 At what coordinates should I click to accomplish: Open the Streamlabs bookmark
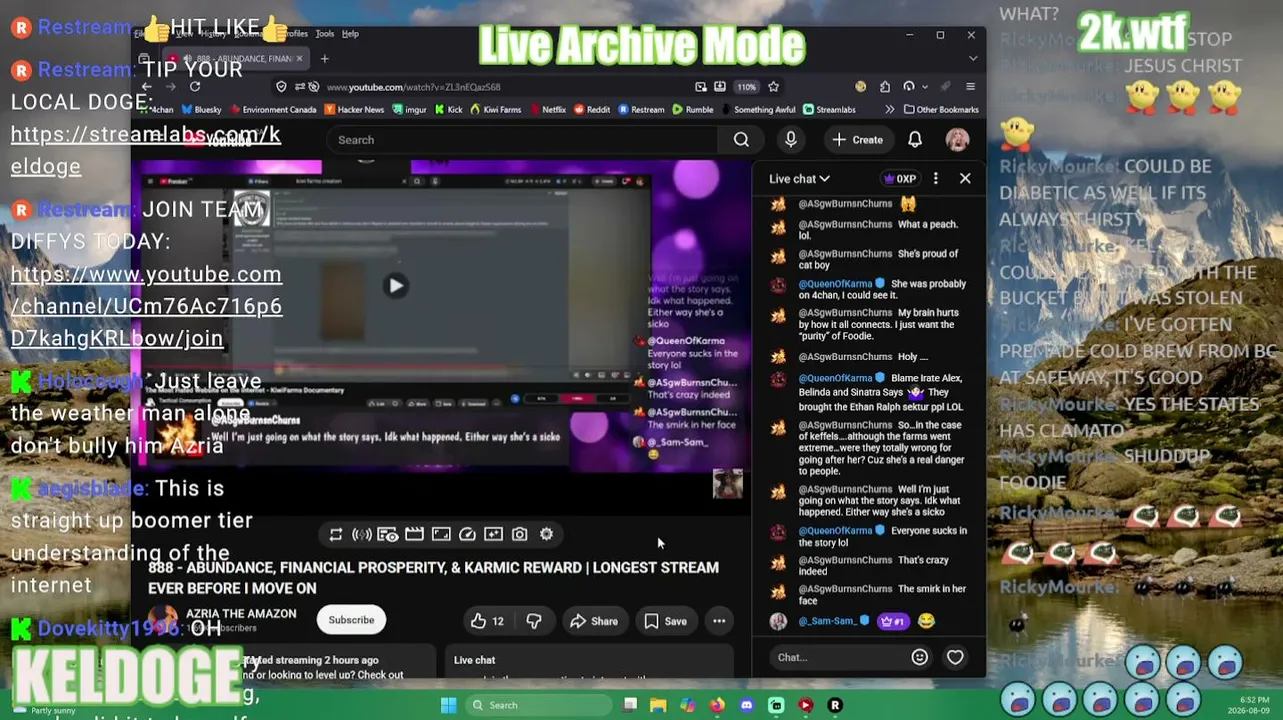[829, 110]
